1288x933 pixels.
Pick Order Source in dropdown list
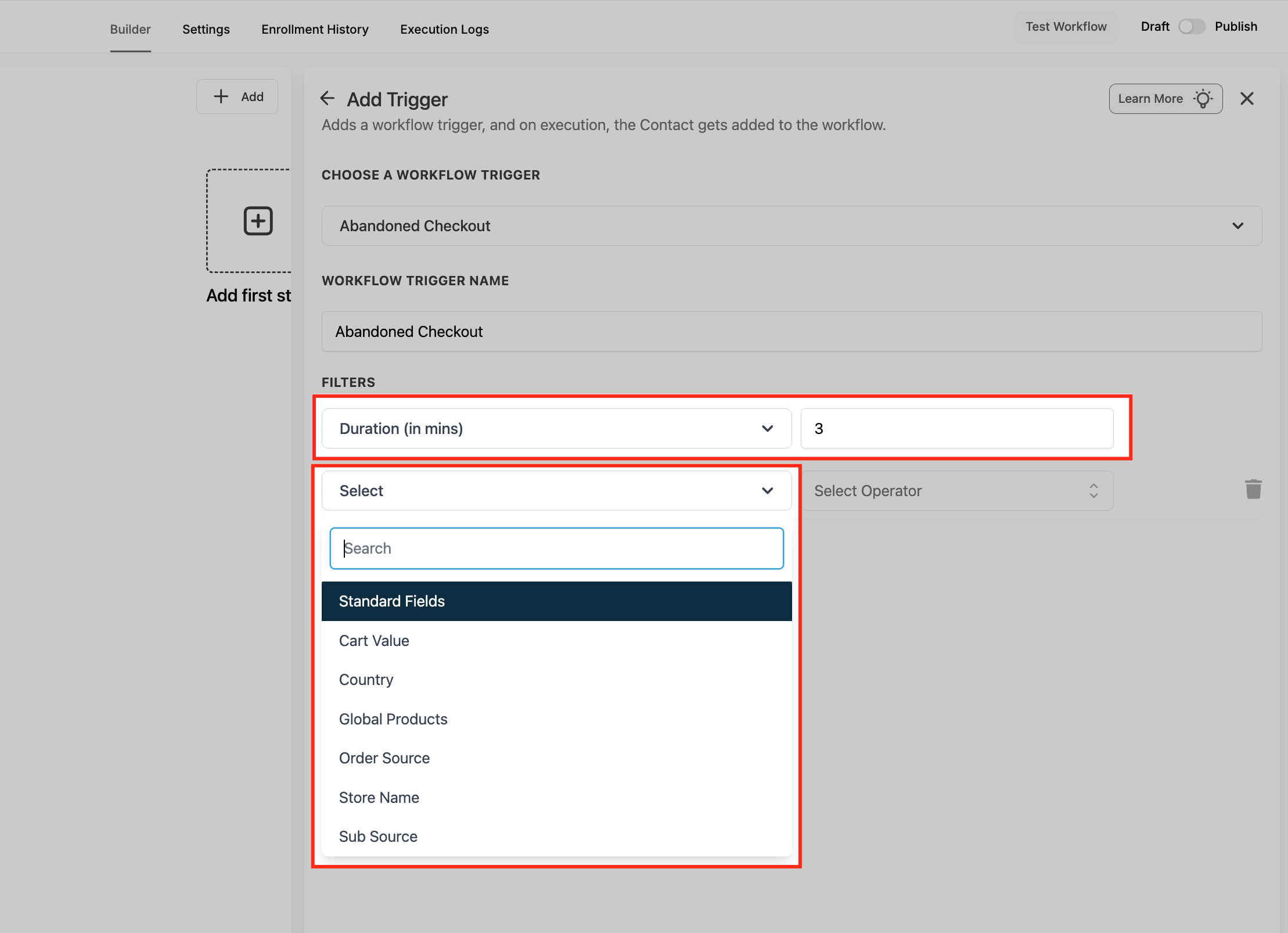coord(384,758)
